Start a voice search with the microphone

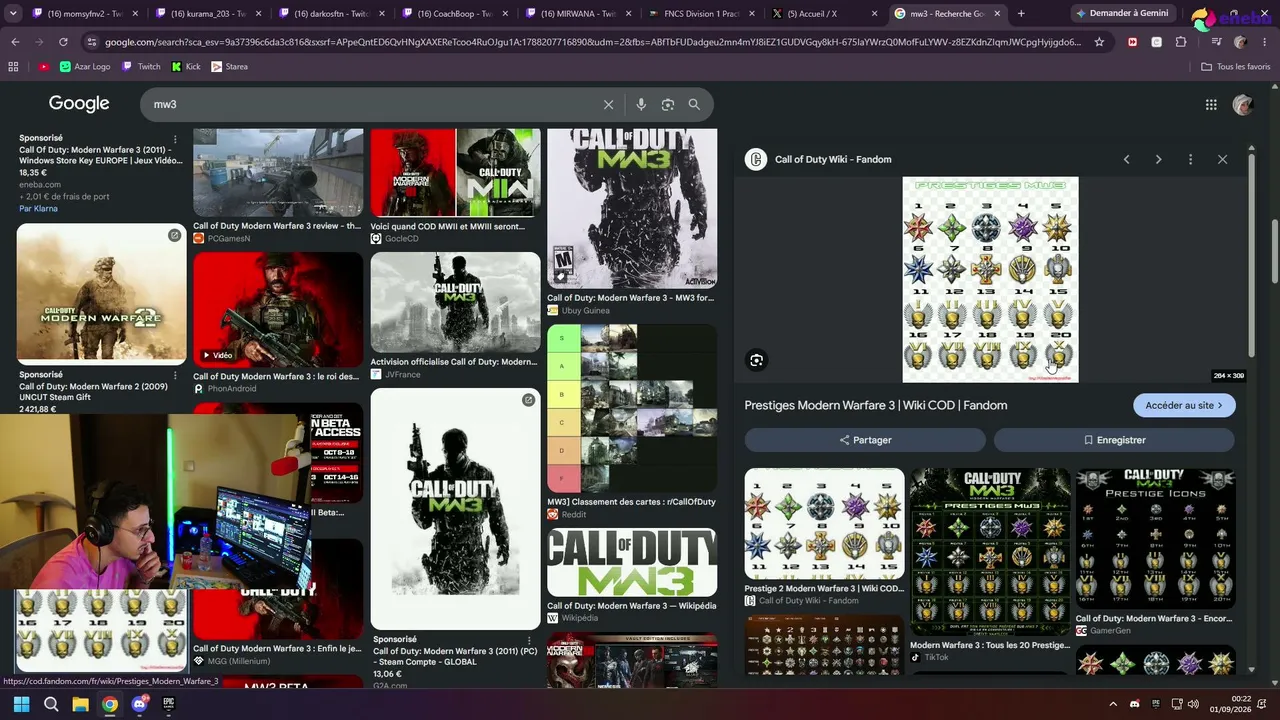point(641,104)
